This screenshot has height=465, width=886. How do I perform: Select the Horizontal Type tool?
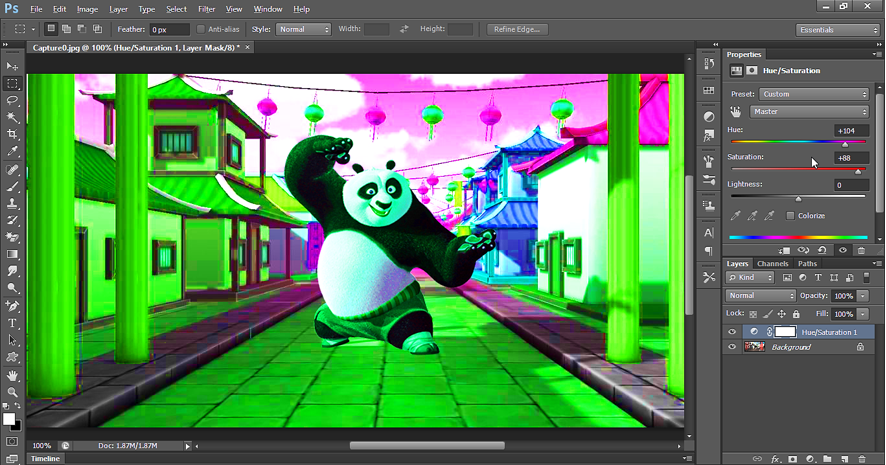(x=12, y=323)
